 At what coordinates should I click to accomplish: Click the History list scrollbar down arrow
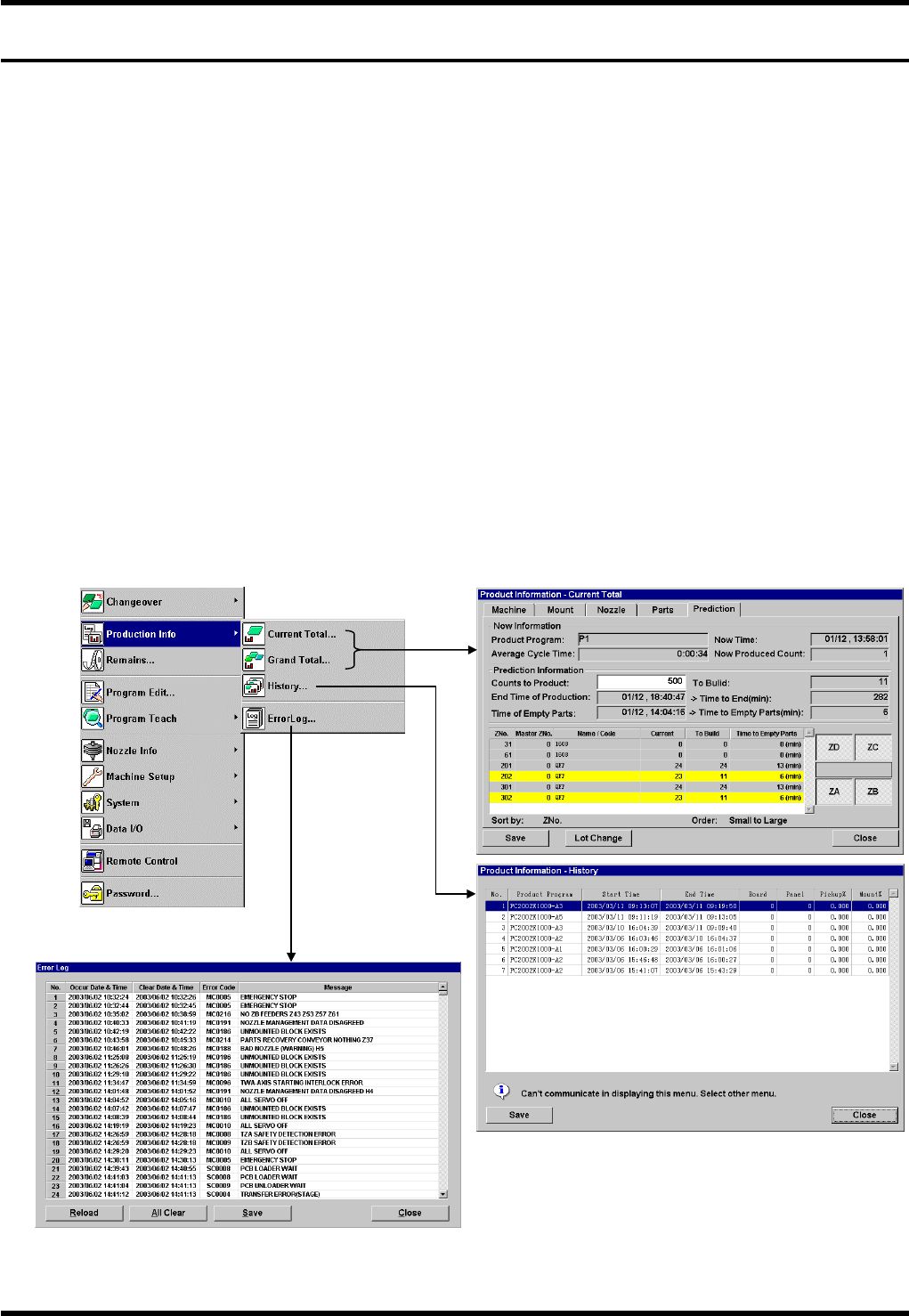[894, 1067]
